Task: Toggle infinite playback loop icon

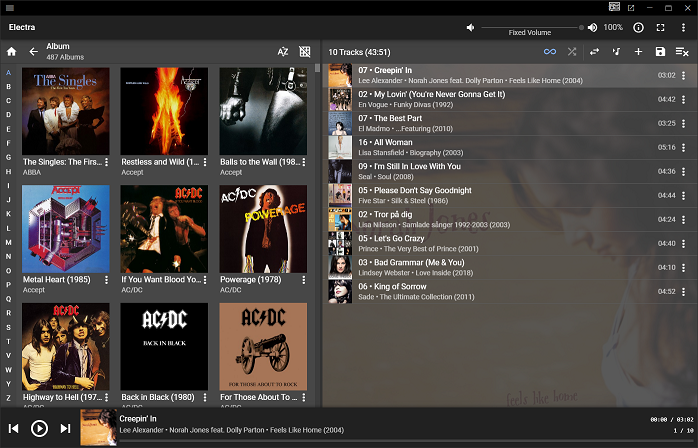Action: click(550, 52)
